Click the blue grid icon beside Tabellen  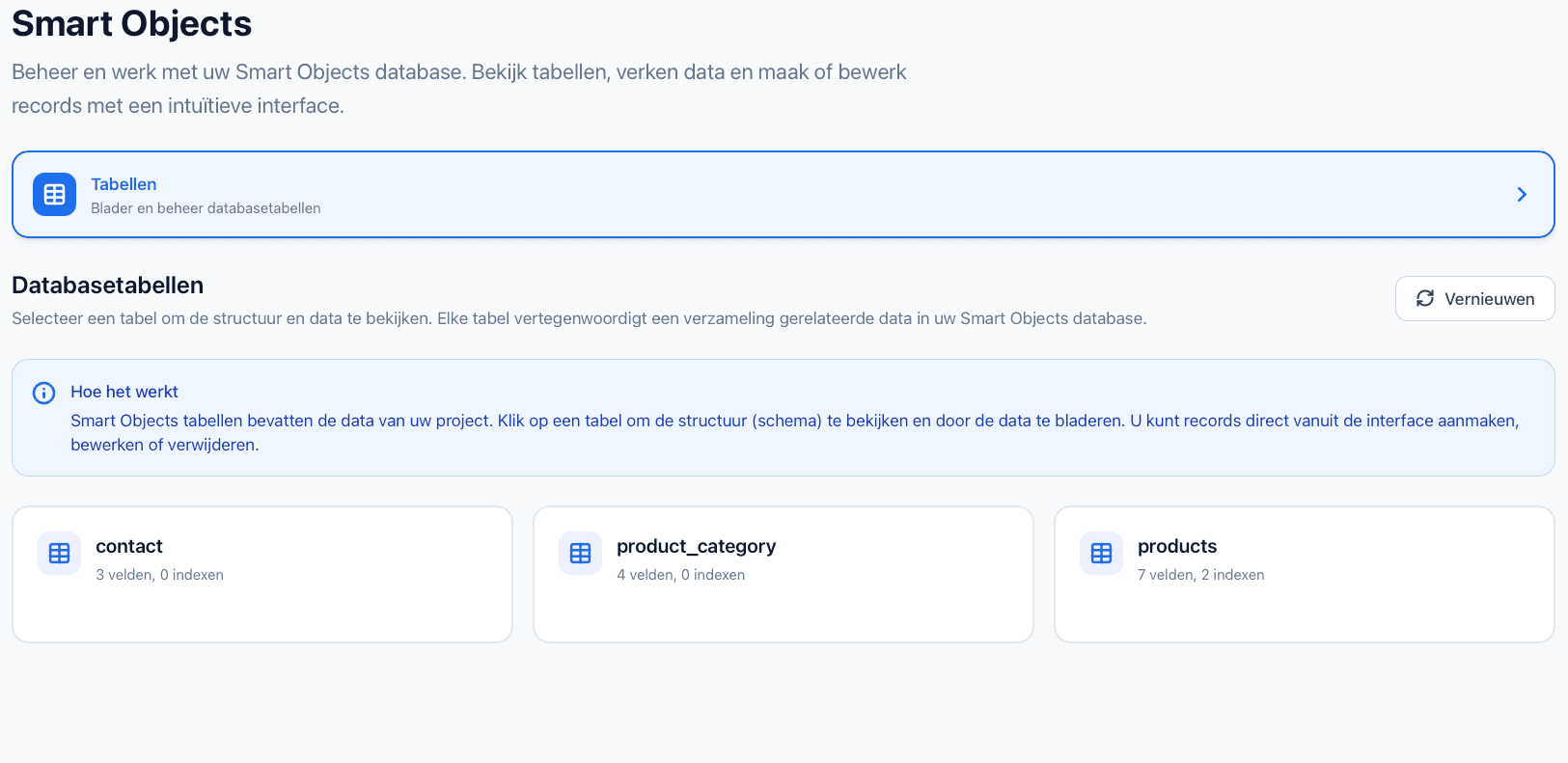[x=54, y=194]
